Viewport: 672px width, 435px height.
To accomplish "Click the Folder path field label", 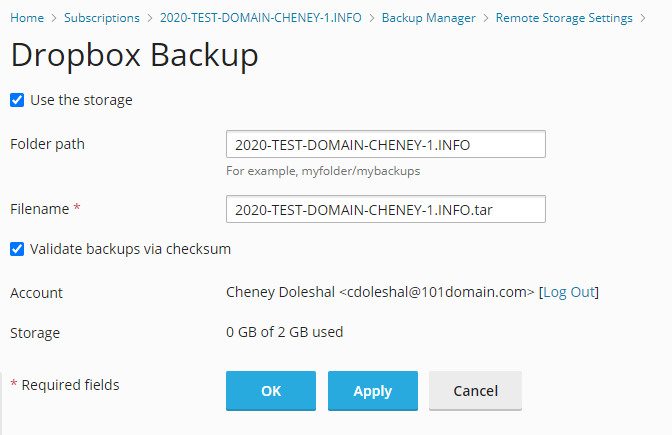I will (47, 144).
